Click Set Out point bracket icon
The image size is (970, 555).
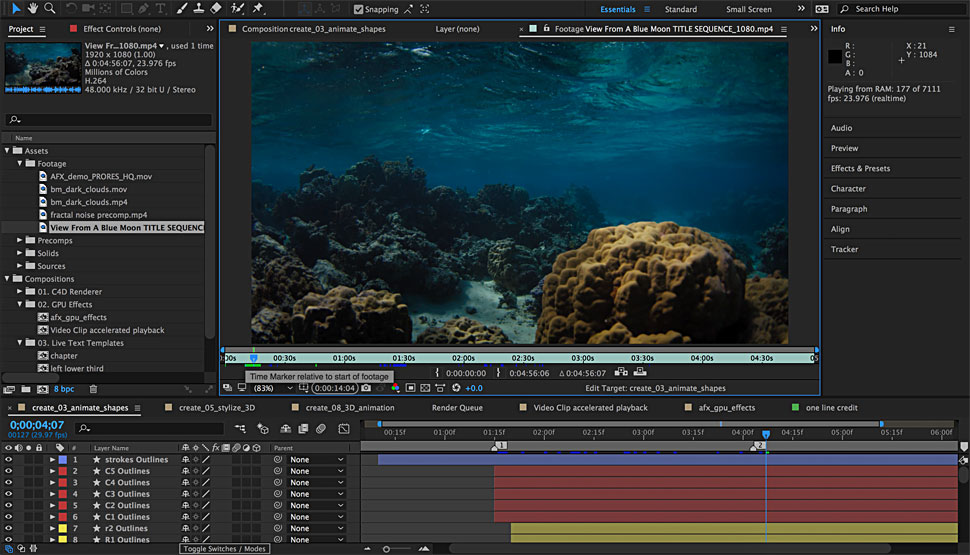pyautogui.click(x=498, y=372)
